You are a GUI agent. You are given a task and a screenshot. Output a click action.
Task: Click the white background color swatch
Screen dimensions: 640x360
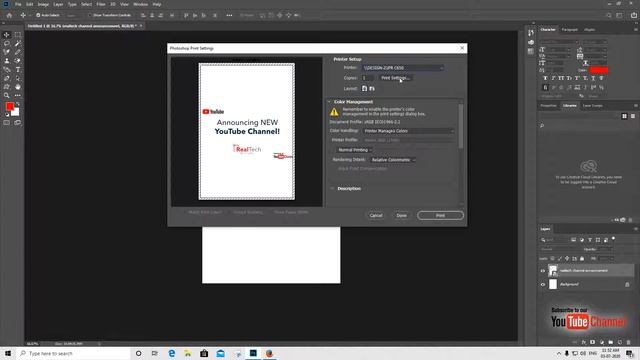[x=16, y=113]
